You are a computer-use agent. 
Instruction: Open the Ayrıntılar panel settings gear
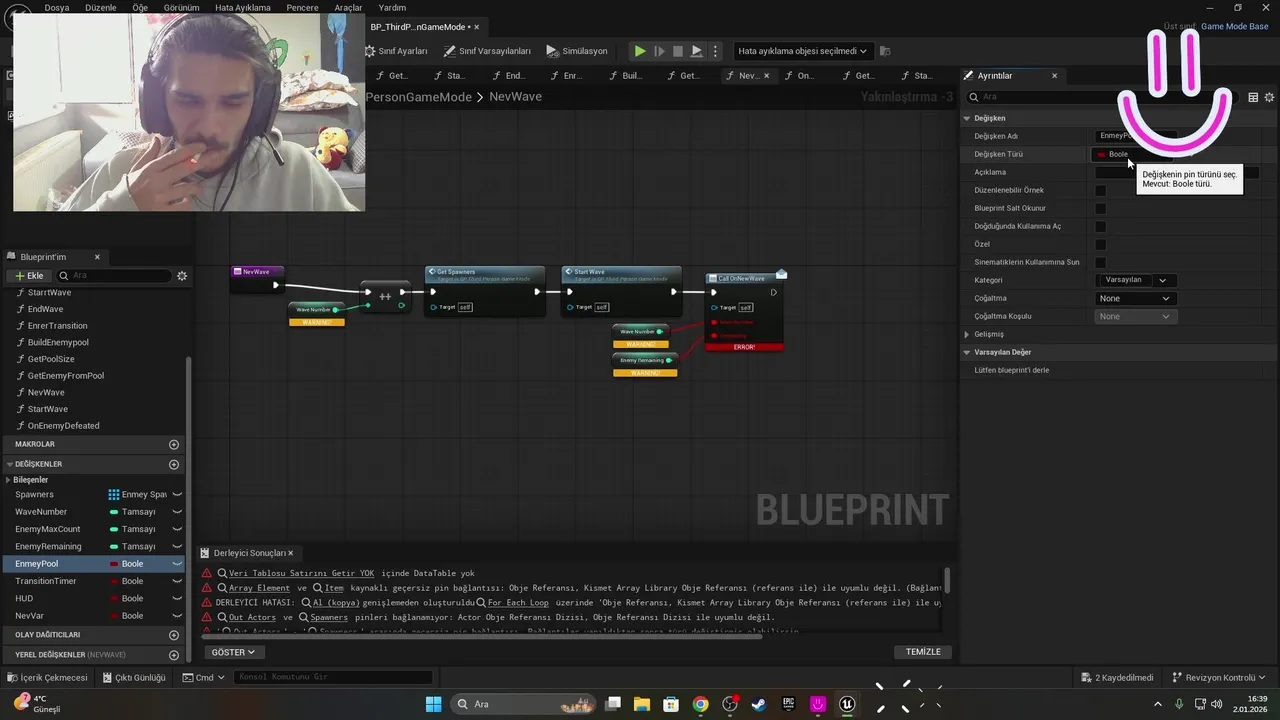click(1270, 97)
